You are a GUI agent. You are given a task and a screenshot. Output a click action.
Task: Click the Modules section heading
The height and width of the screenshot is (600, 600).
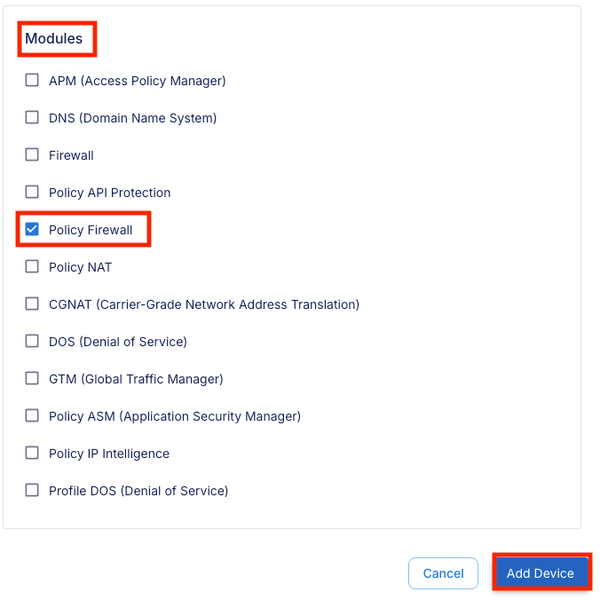pyautogui.click(x=54, y=39)
